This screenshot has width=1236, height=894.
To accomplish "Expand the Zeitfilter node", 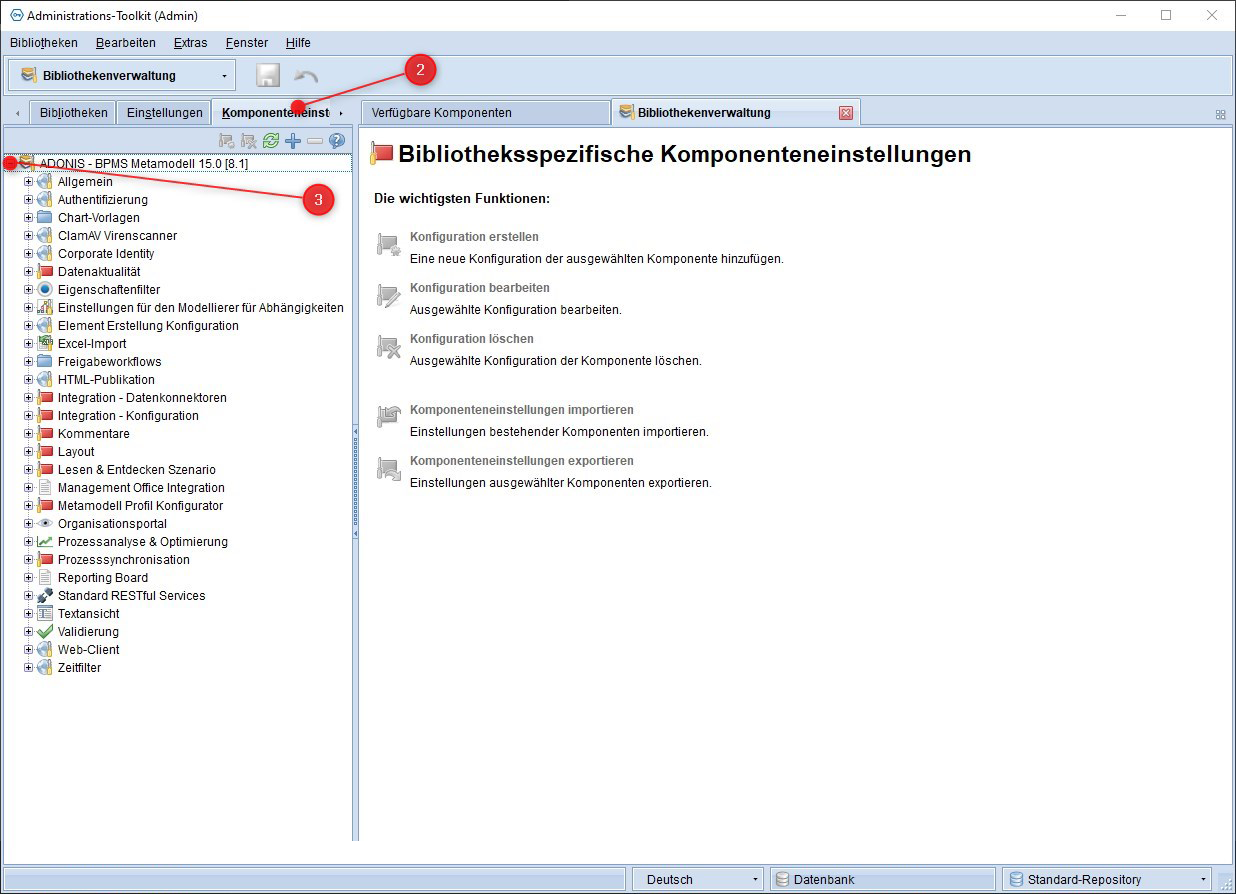I will click(x=29, y=668).
